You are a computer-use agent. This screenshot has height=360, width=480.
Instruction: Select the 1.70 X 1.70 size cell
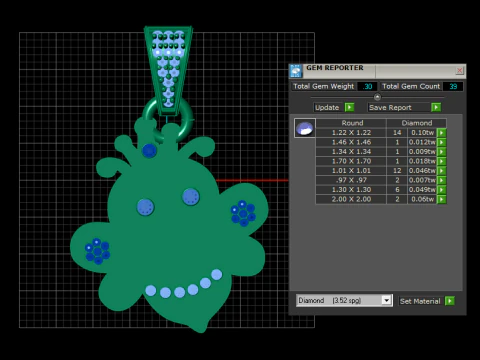point(351,161)
